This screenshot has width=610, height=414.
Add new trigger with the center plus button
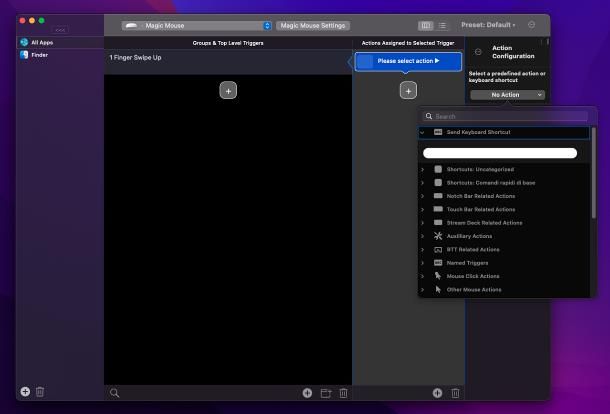(228, 91)
